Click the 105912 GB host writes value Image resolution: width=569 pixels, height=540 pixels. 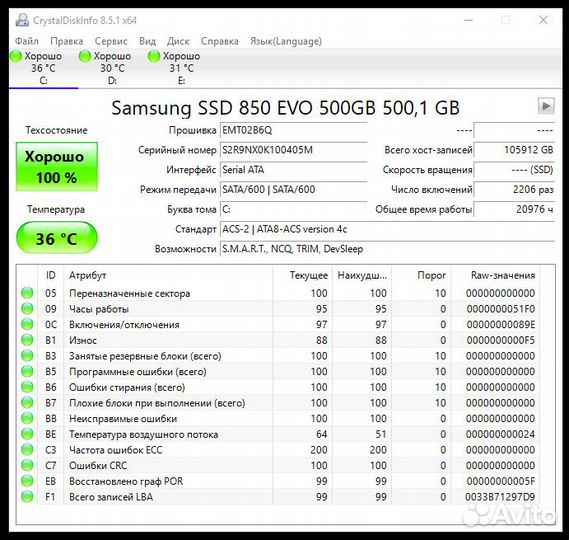click(515, 150)
